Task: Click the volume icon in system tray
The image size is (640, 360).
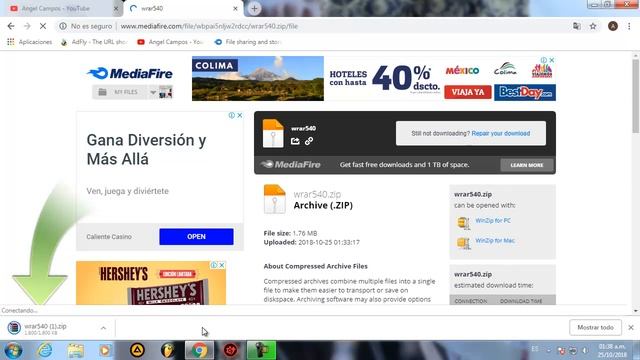Action: point(585,351)
